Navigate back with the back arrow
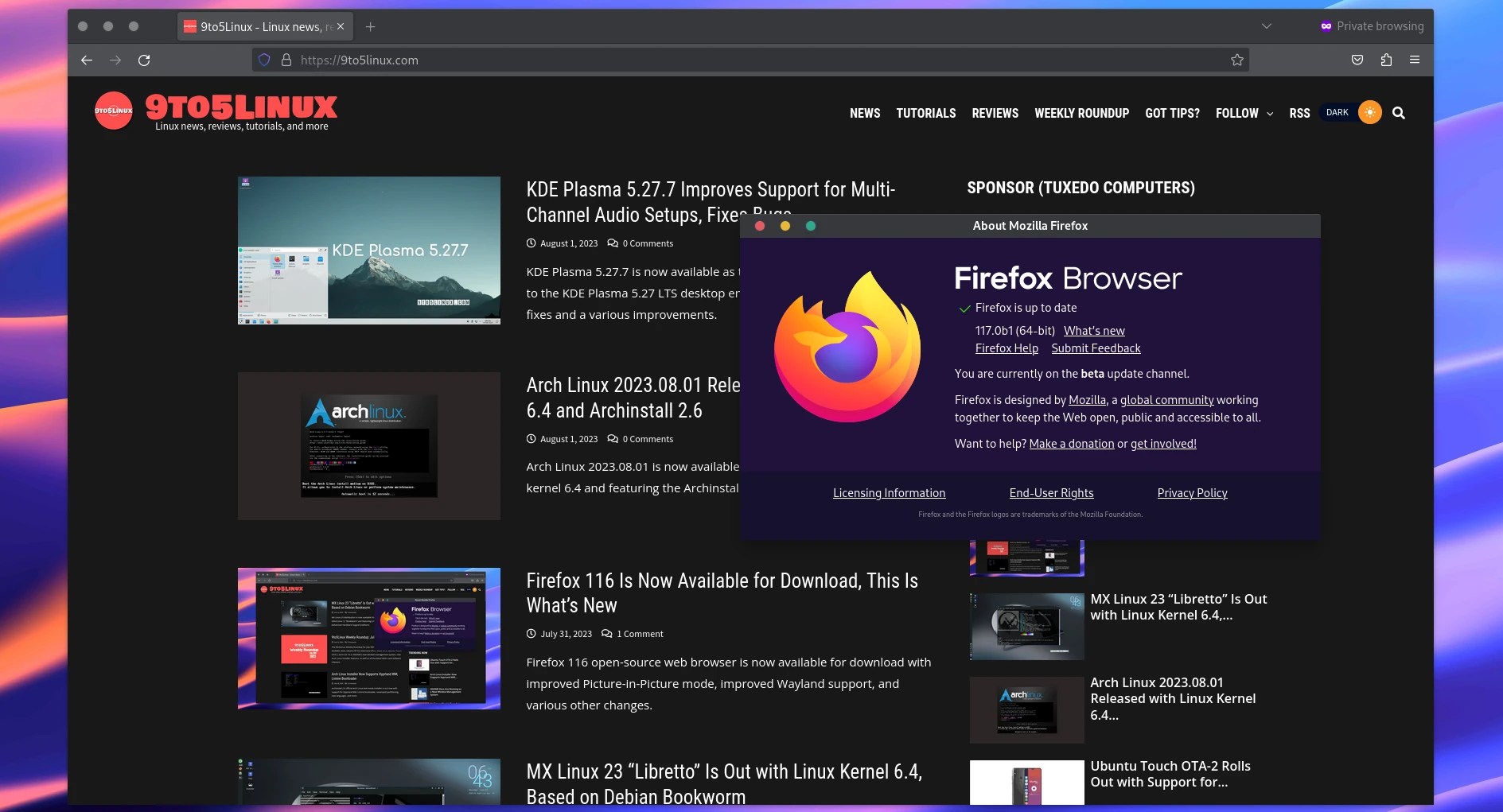 point(87,60)
